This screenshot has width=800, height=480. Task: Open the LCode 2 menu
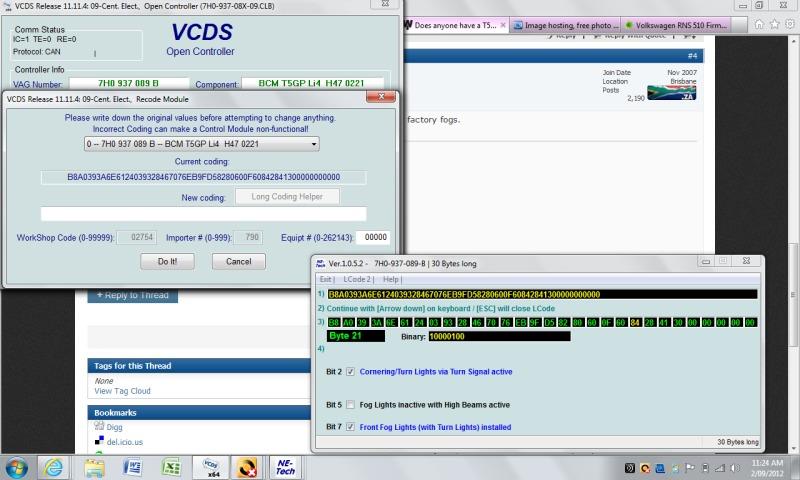click(358, 279)
